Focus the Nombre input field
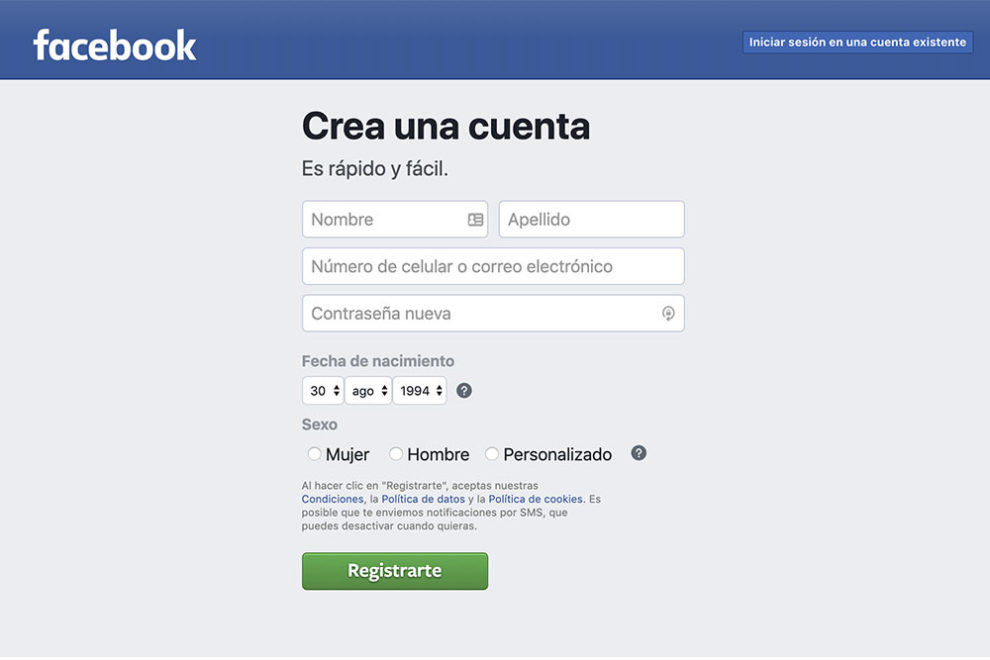The width and height of the screenshot is (990, 660). pyautogui.click(x=395, y=219)
